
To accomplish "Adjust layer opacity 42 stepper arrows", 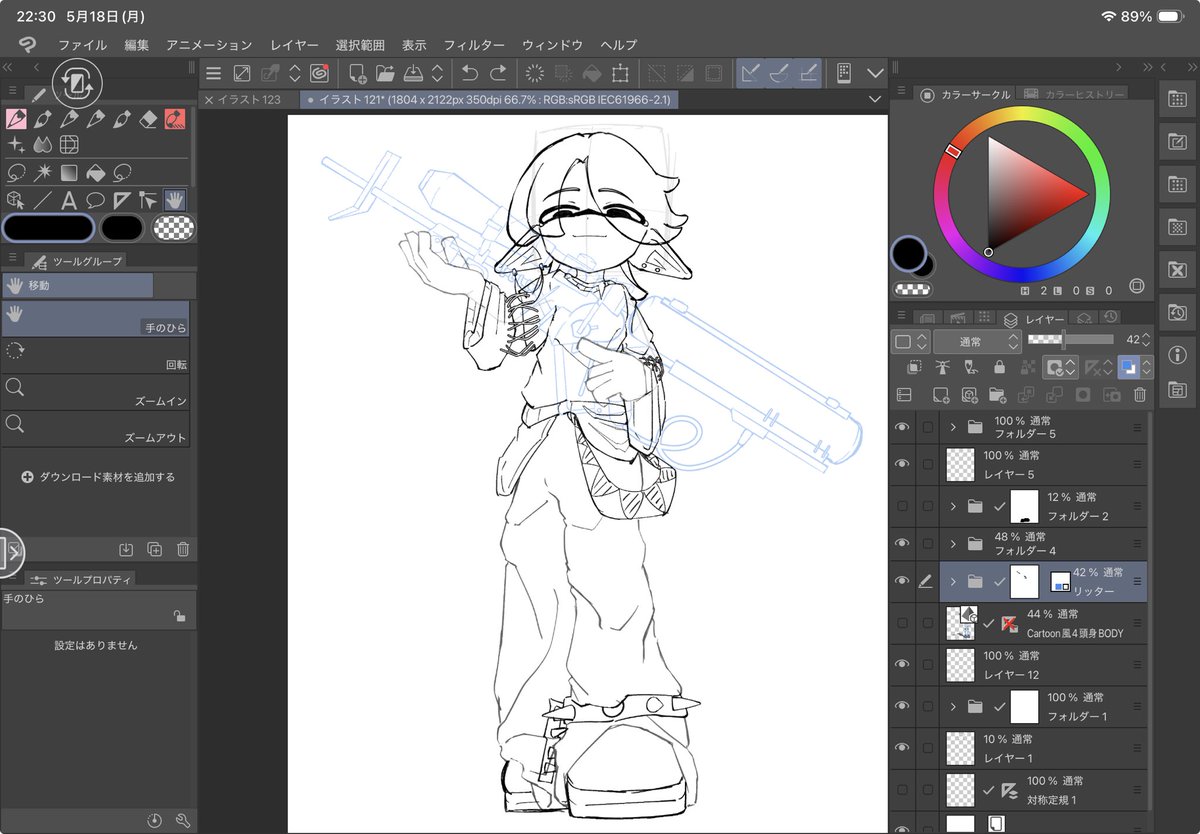I will coord(1147,341).
